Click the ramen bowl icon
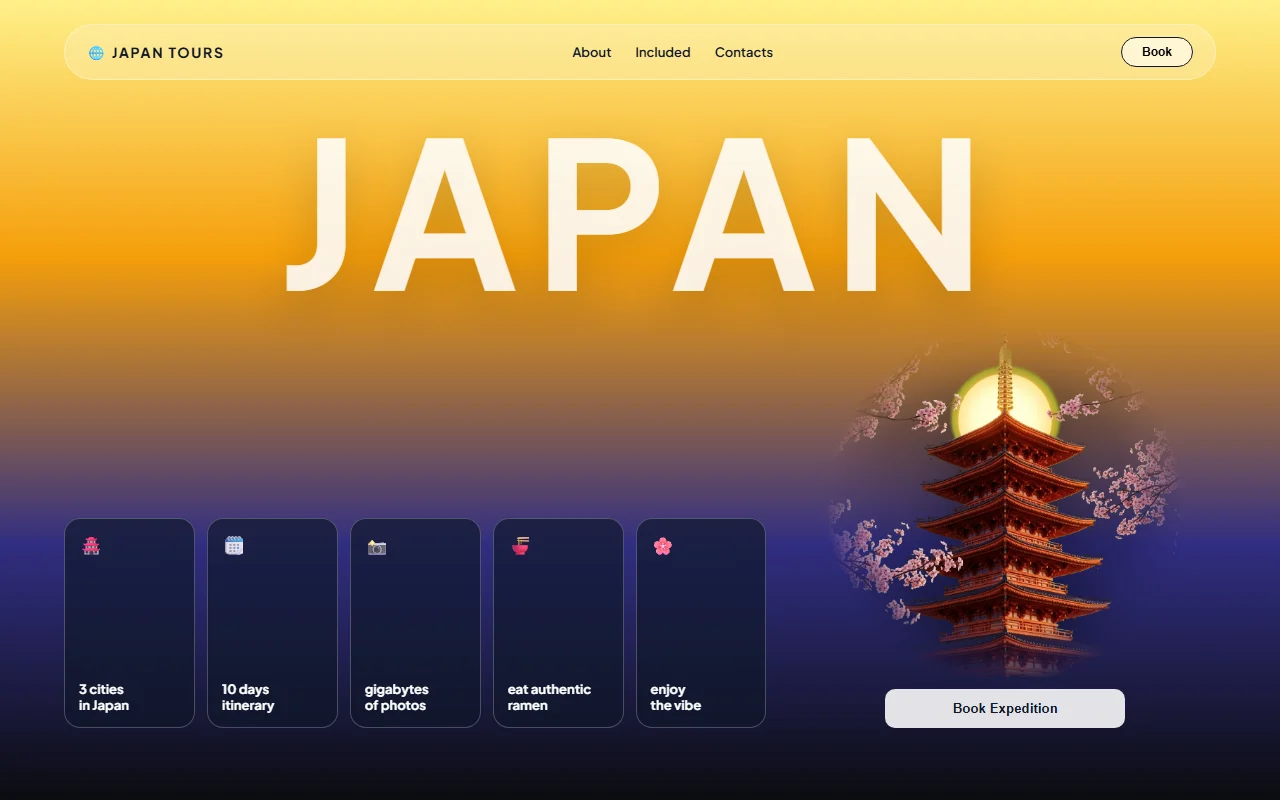The width and height of the screenshot is (1280, 800). click(x=520, y=546)
